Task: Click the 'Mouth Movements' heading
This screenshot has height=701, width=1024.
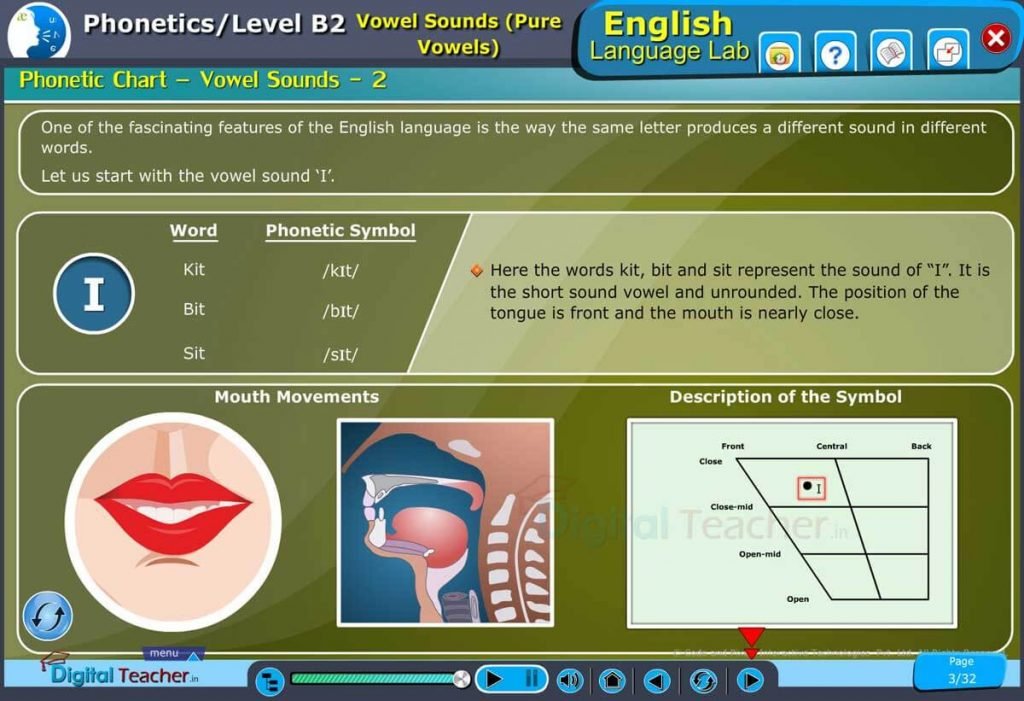Action: click(296, 397)
